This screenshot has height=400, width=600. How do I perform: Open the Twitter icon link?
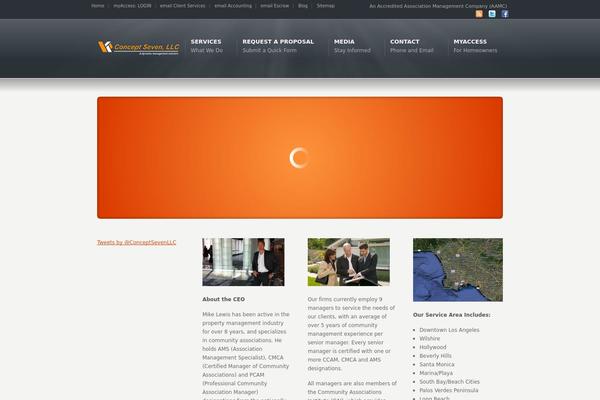(x=492, y=14)
